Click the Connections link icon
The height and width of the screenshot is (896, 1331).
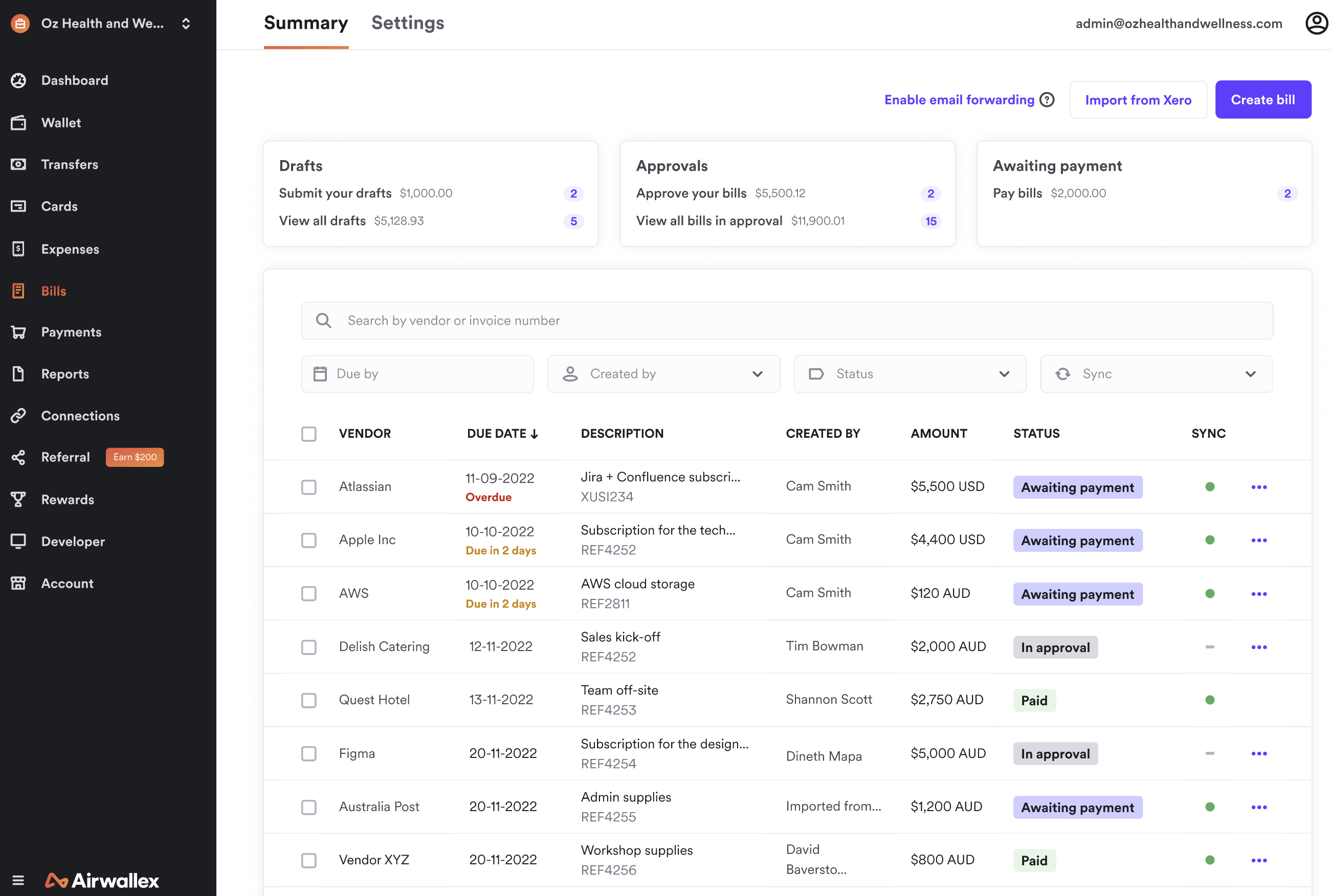(x=18, y=415)
